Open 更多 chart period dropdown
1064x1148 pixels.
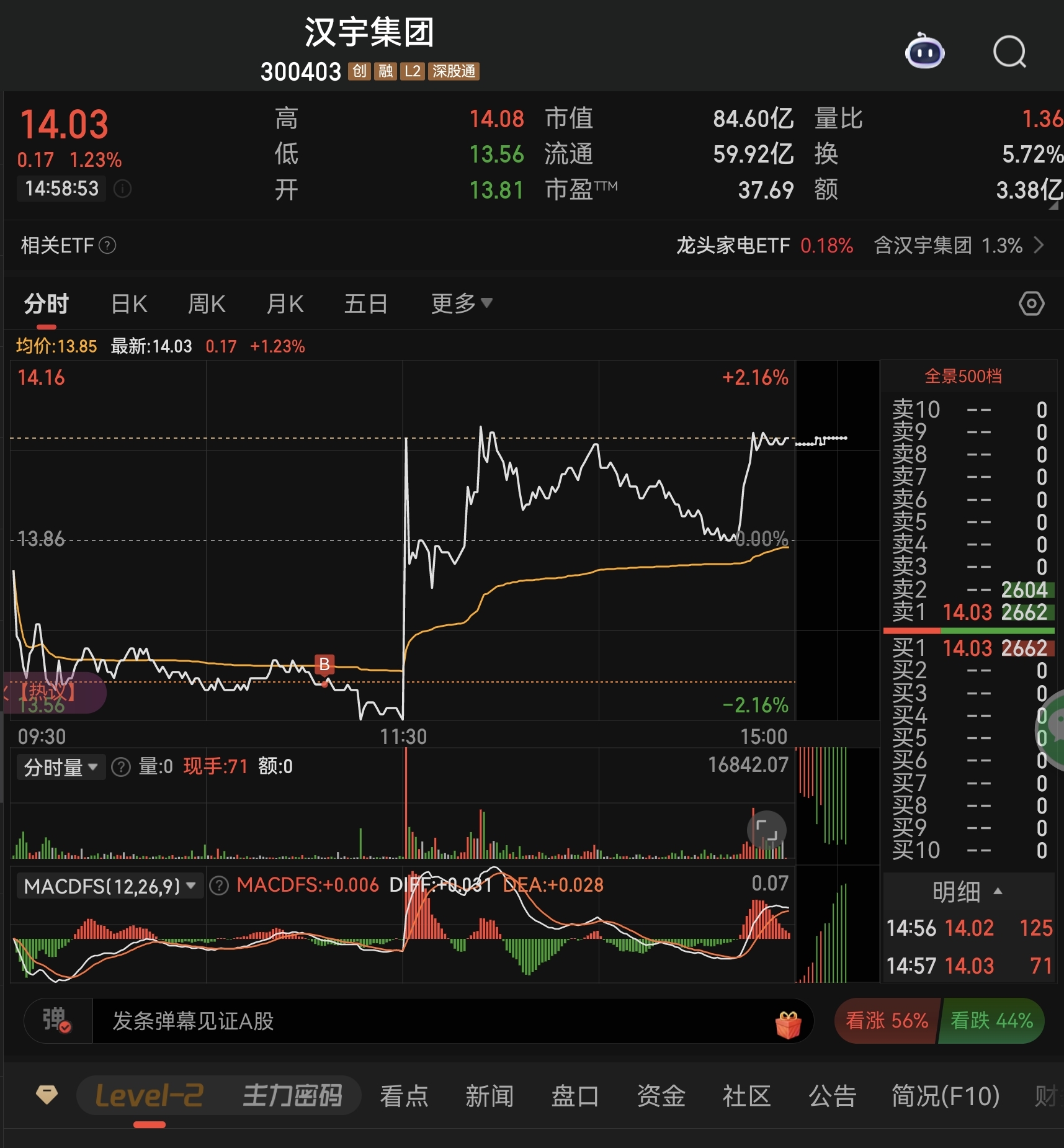click(462, 303)
